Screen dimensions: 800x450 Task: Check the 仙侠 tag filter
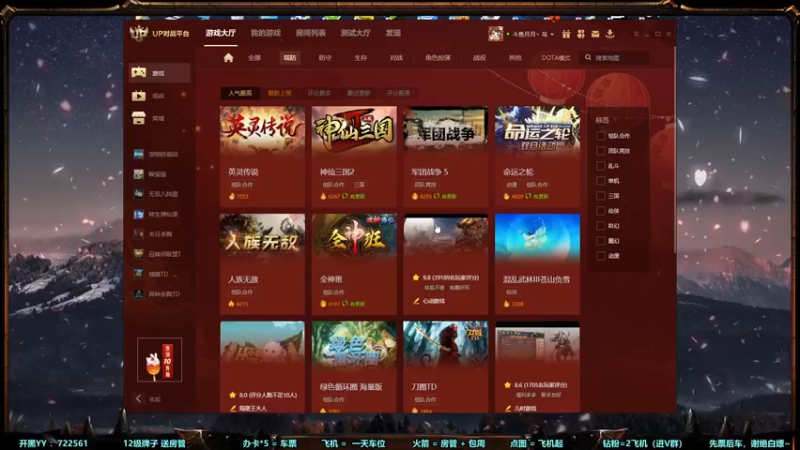point(601,211)
